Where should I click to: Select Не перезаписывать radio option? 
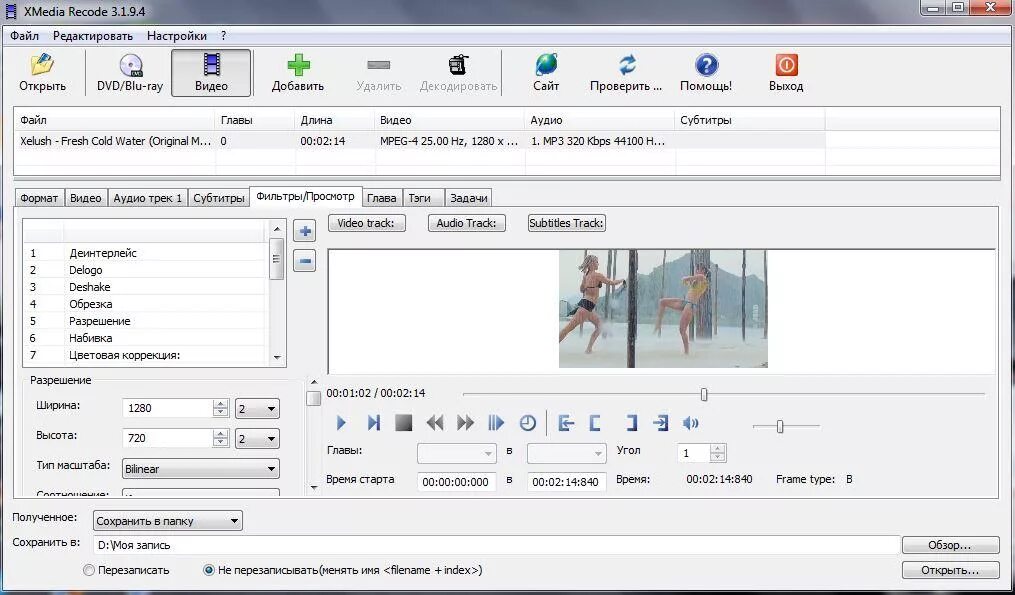point(208,570)
